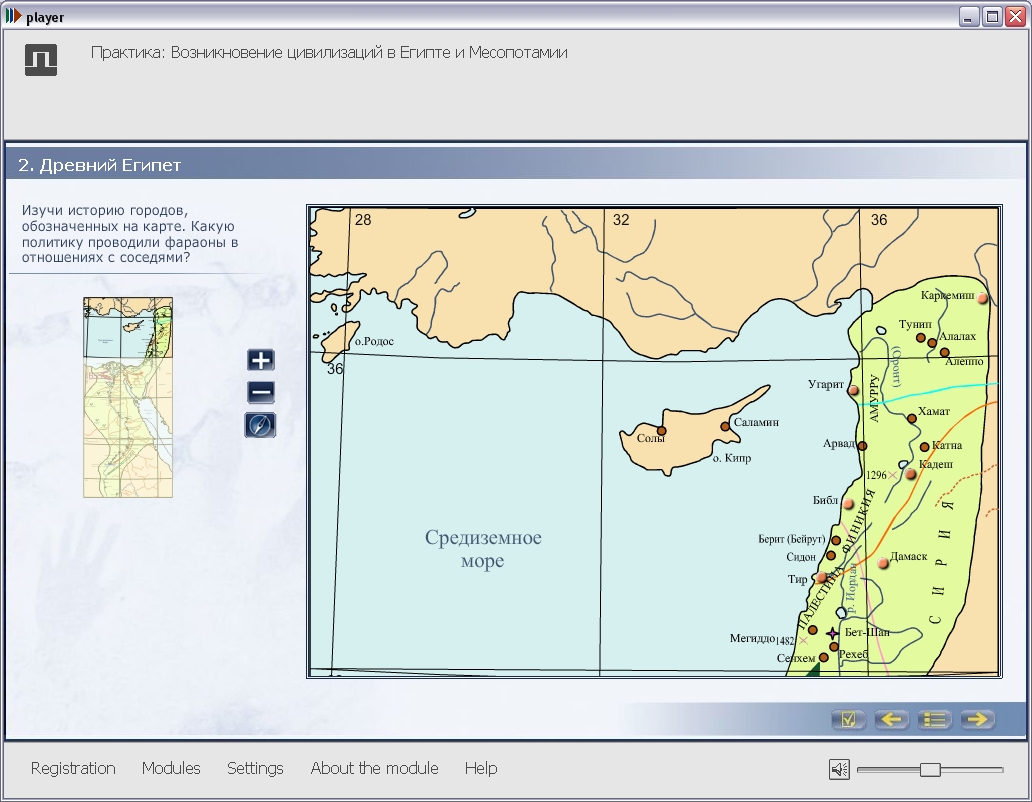Open the Registration menu

pyautogui.click(x=73, y=768)
